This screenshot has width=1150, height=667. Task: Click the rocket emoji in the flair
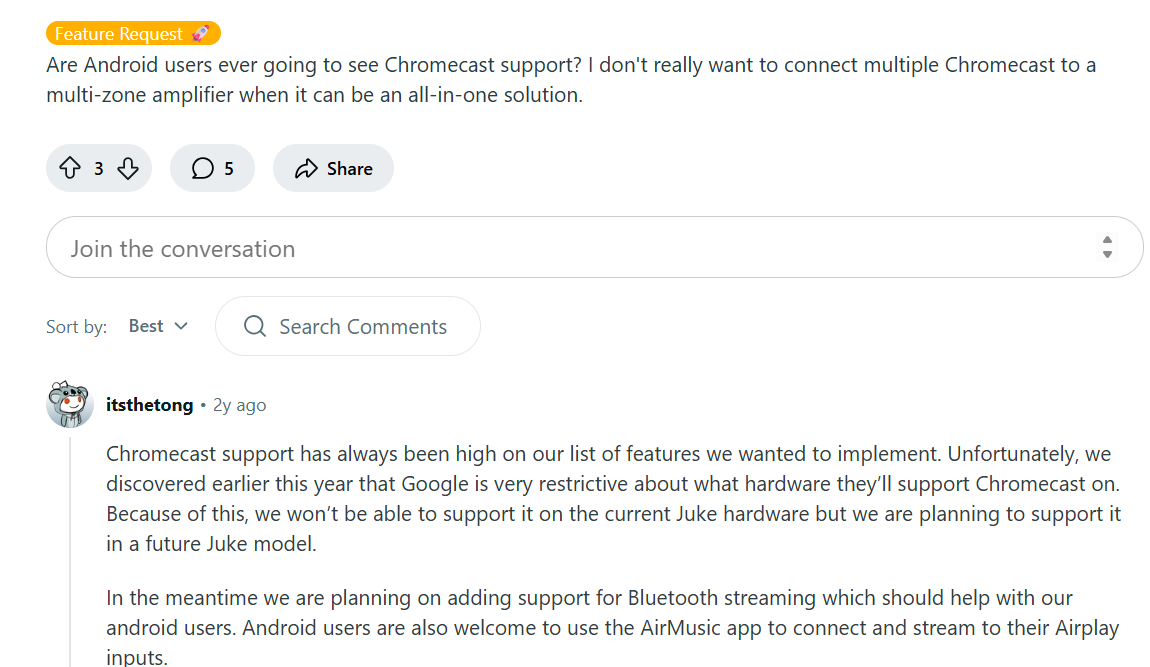pyautogui.click(x=201, y=34)
